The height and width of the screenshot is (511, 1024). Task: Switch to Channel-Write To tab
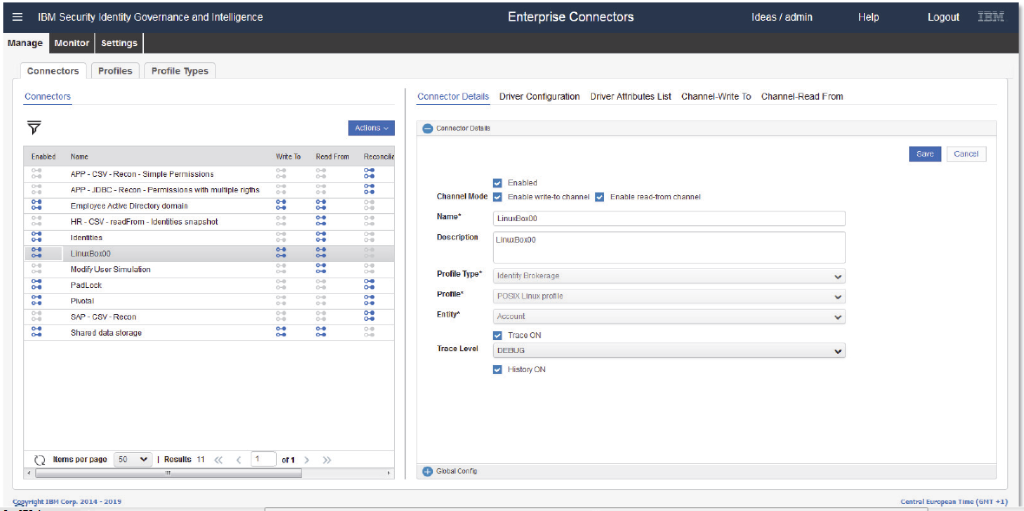tap(716, 97)
